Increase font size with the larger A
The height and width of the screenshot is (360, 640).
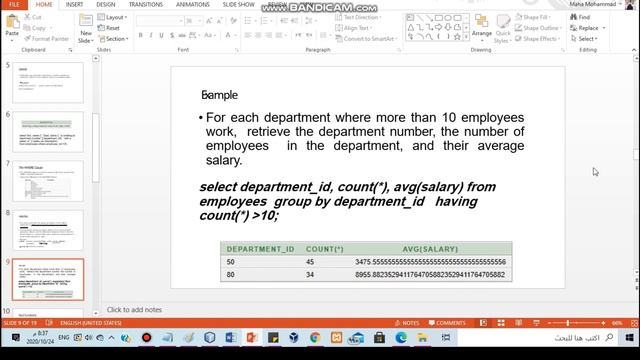click(x=209, y=20)
